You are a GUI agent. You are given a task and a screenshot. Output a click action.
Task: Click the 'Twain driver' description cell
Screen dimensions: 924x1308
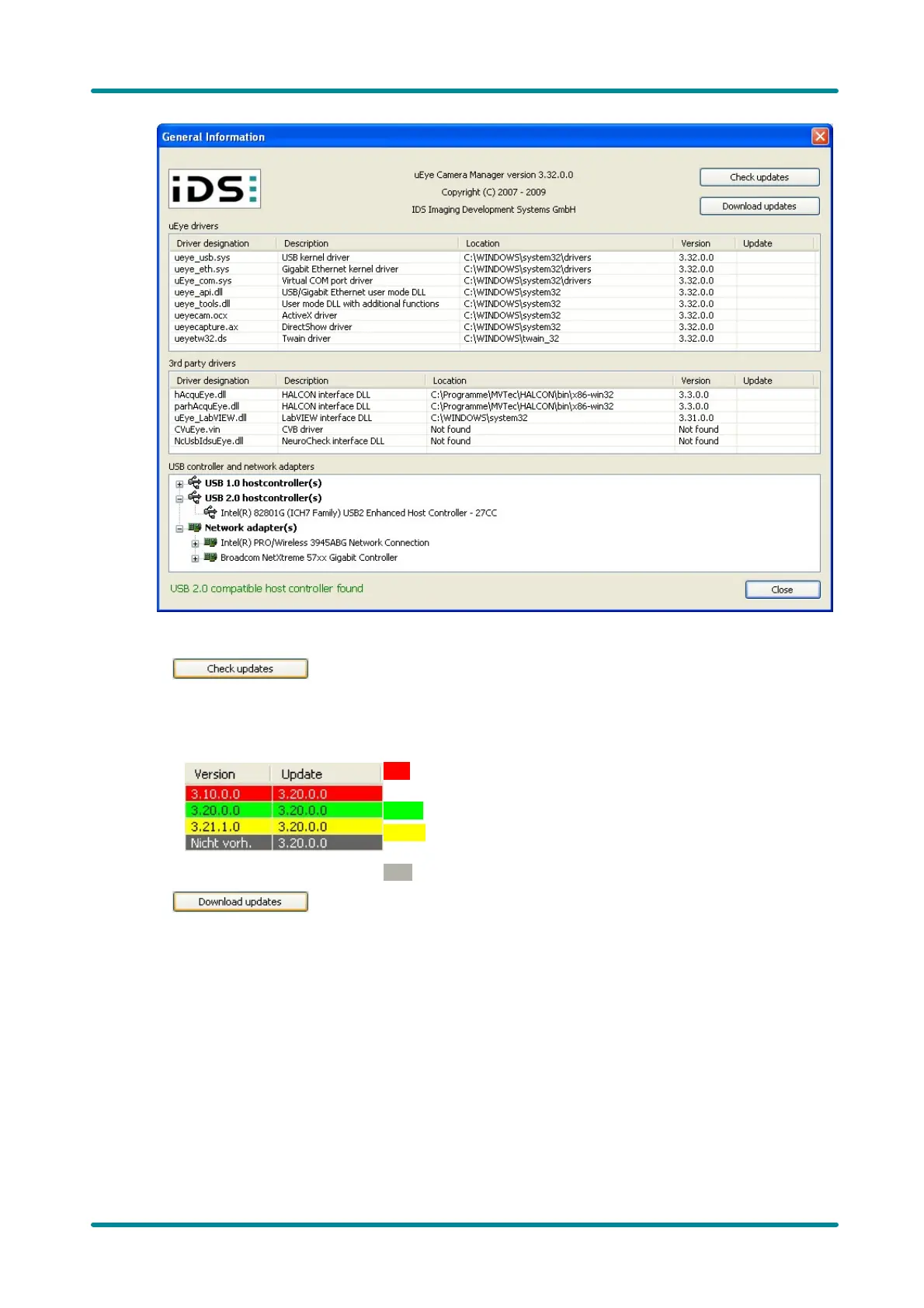[x=306, y=339]
